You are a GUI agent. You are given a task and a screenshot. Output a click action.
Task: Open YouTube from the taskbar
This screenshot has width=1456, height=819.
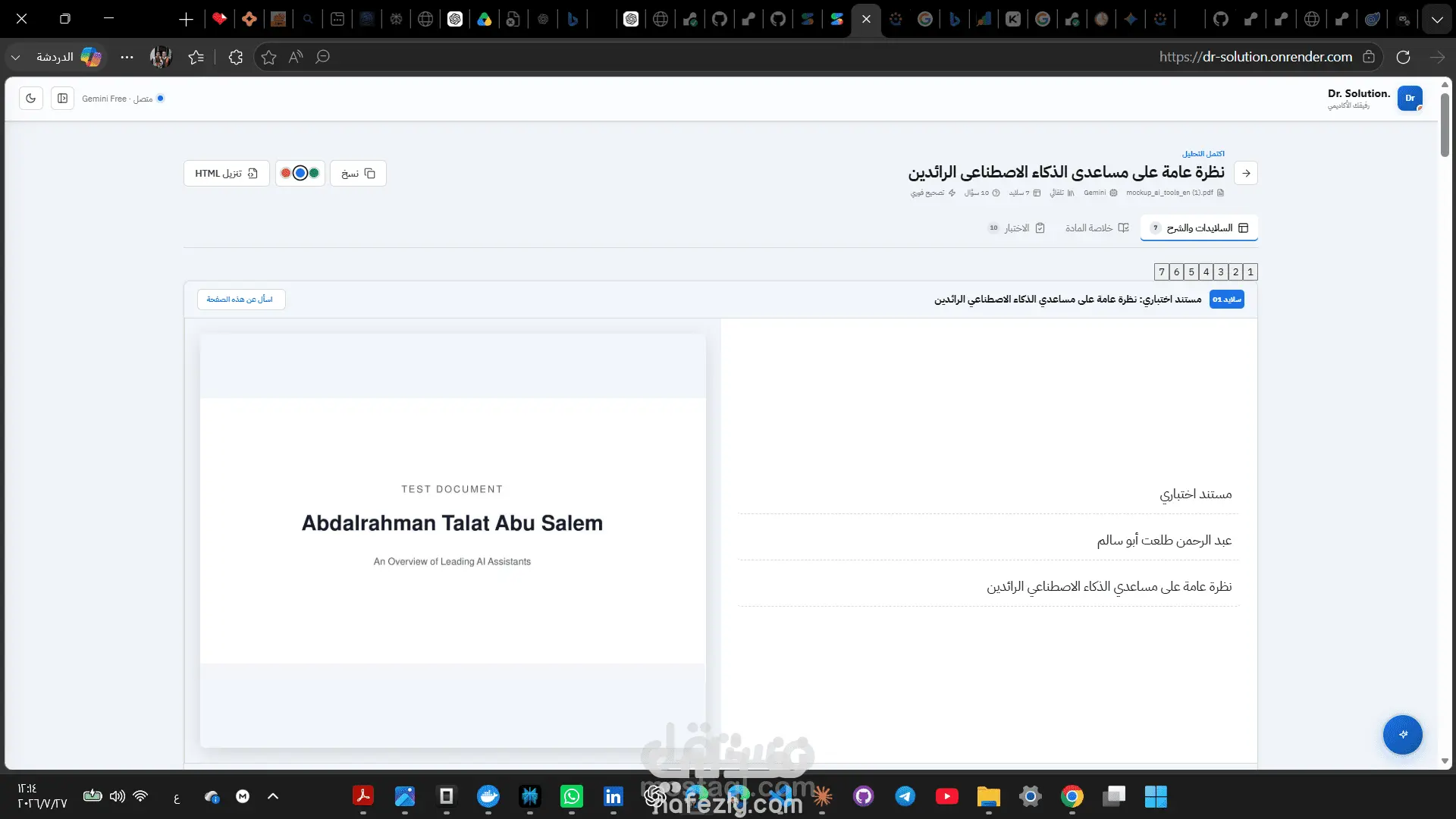(947, 796)
